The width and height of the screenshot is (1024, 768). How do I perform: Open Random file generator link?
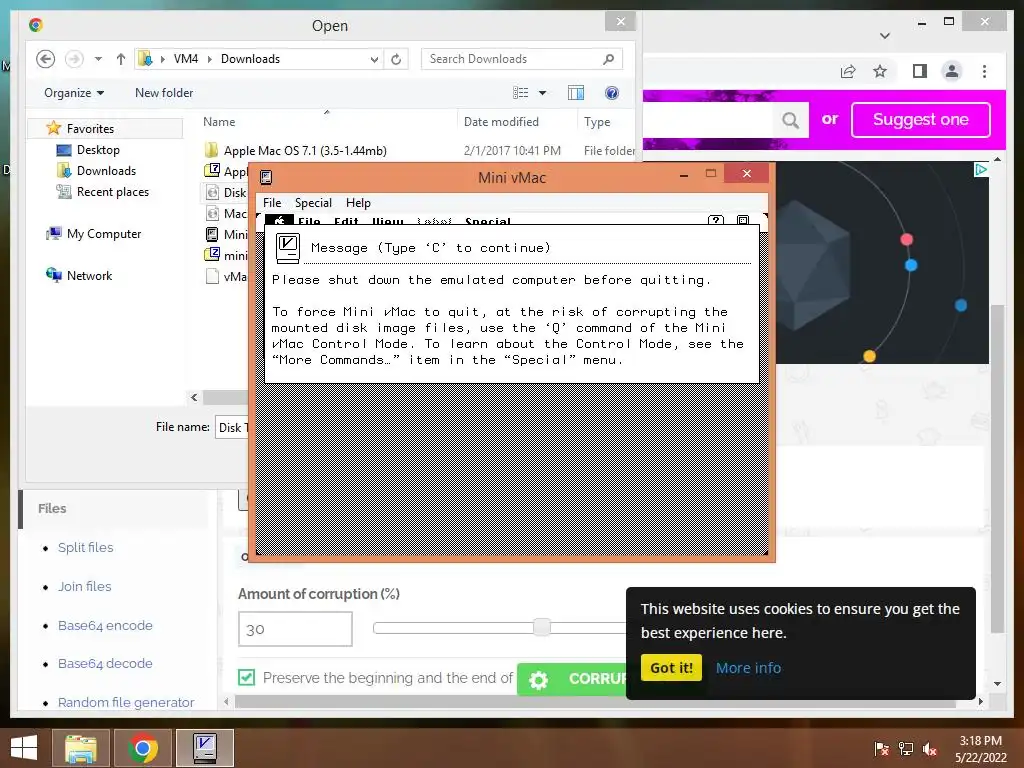point(126,702)
